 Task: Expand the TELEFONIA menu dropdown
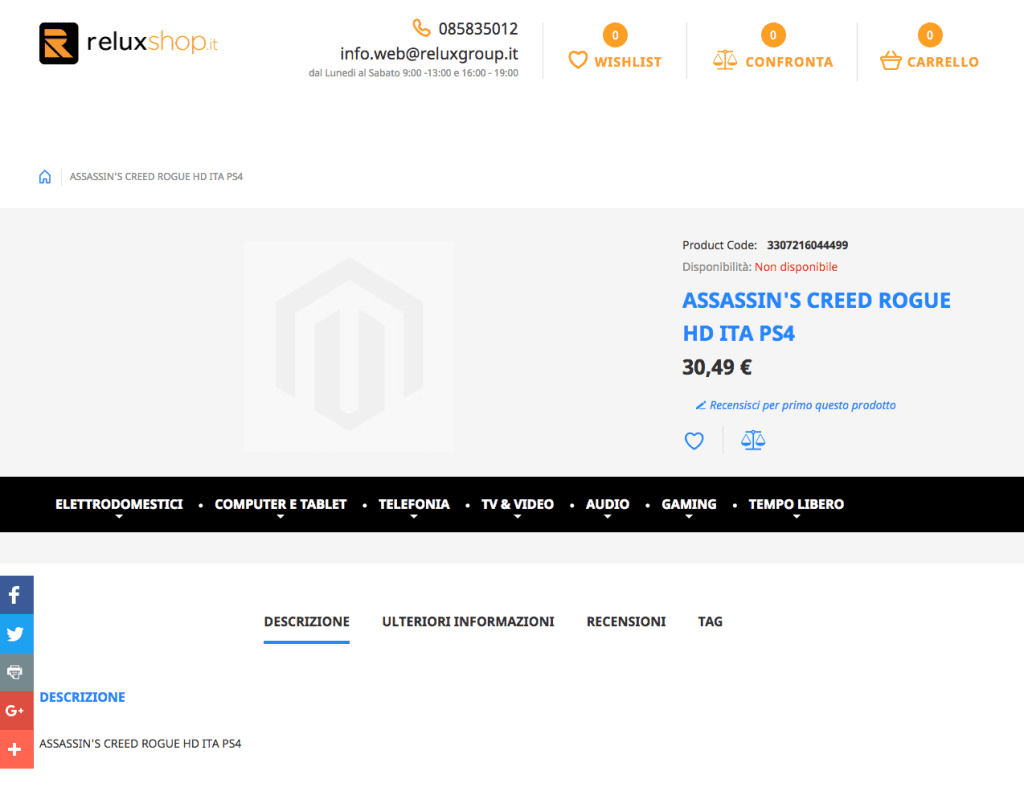pyautogui.click(x=413, y=504)
